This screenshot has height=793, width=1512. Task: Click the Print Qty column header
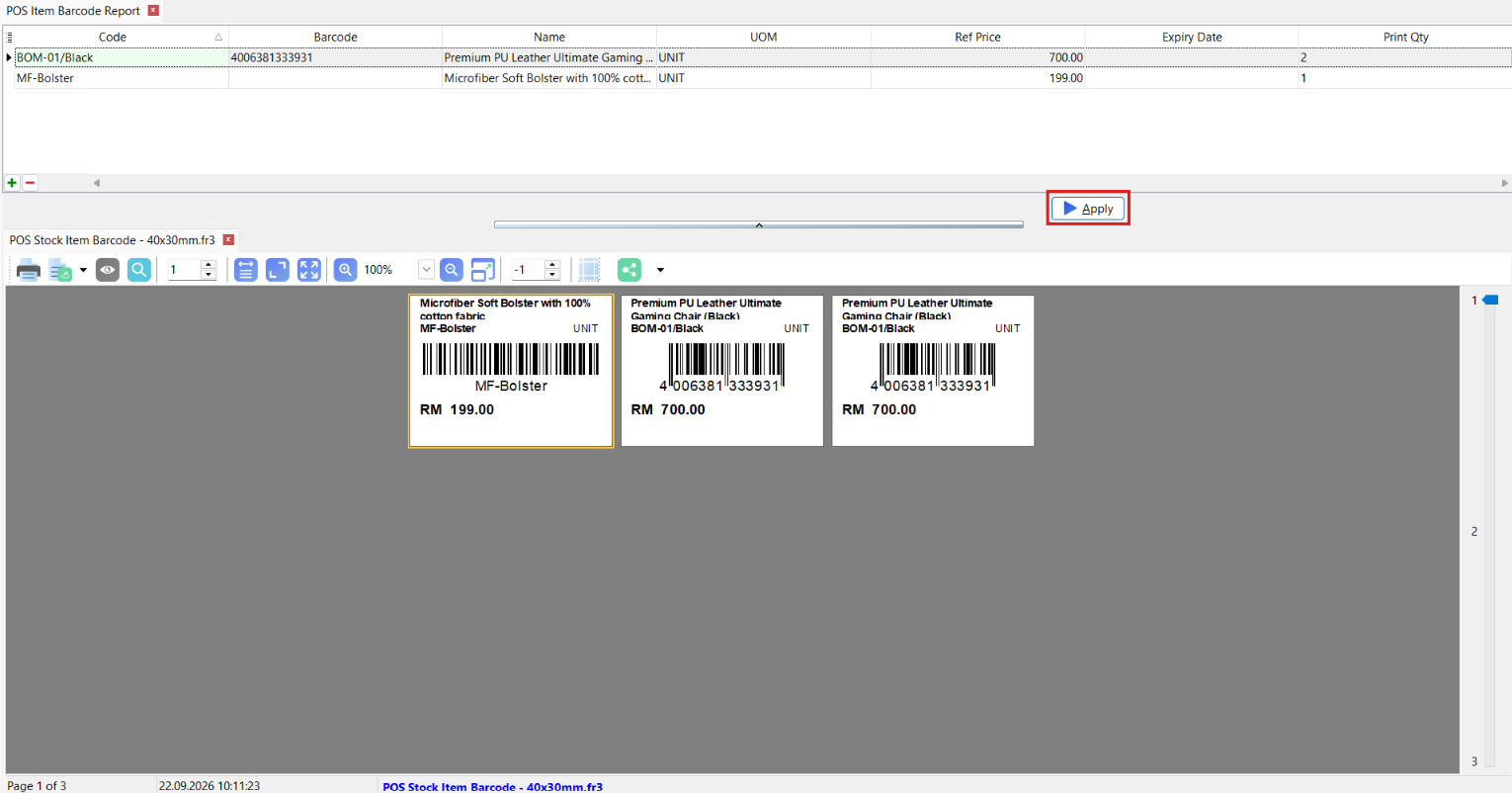[1405, 37]
